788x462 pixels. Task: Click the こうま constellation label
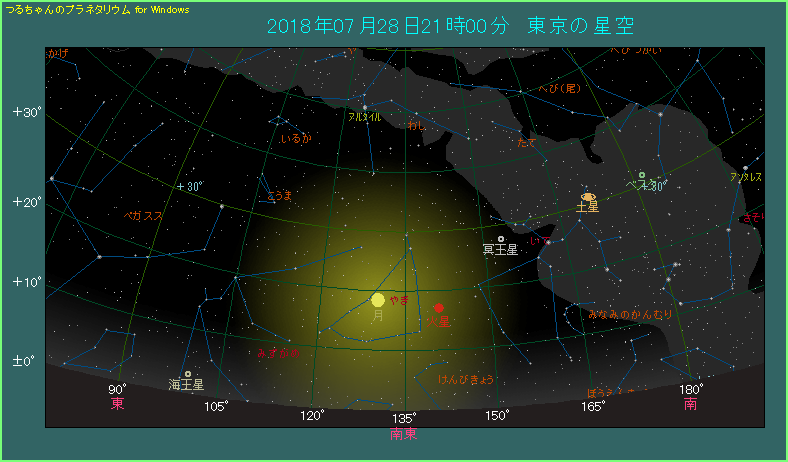pos(279,195)
